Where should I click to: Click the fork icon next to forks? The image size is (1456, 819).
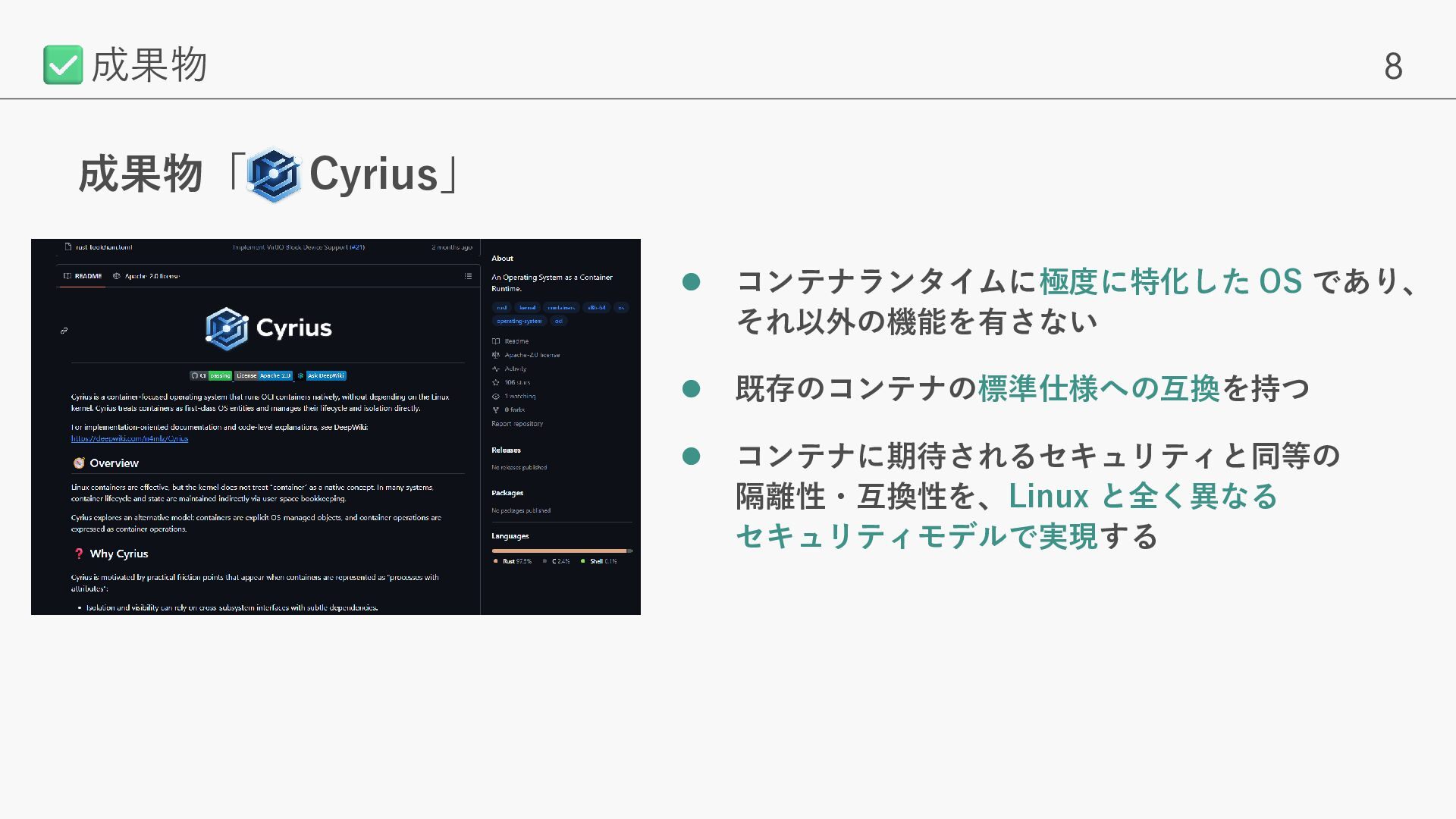click(496, 409)
